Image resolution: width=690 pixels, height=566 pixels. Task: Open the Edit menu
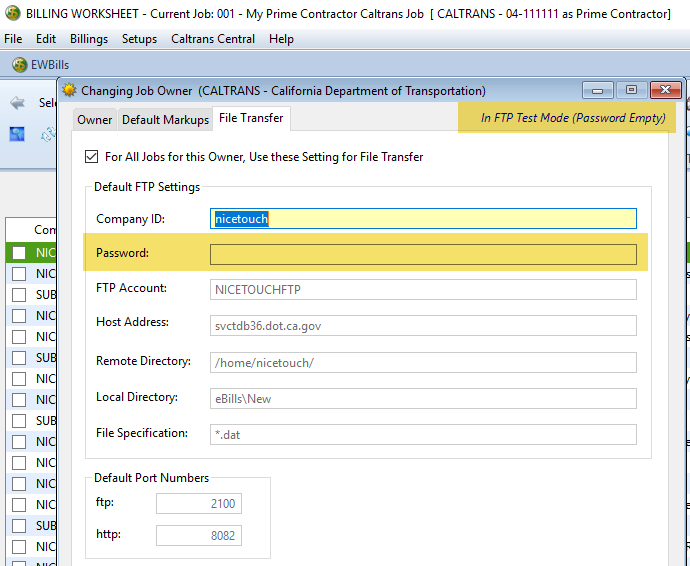(46, 39)
